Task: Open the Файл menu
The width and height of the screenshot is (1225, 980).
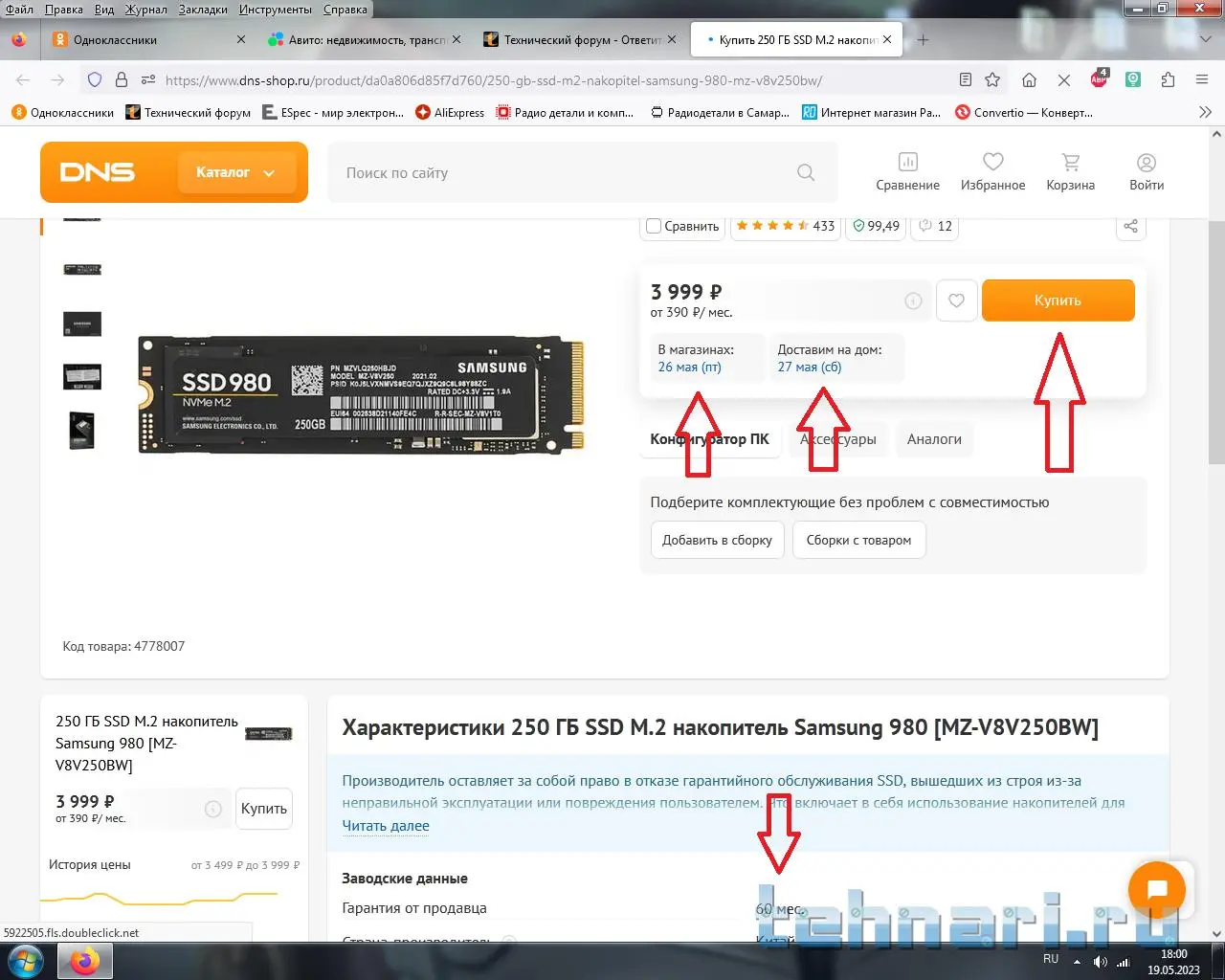Action: [19, 10]
